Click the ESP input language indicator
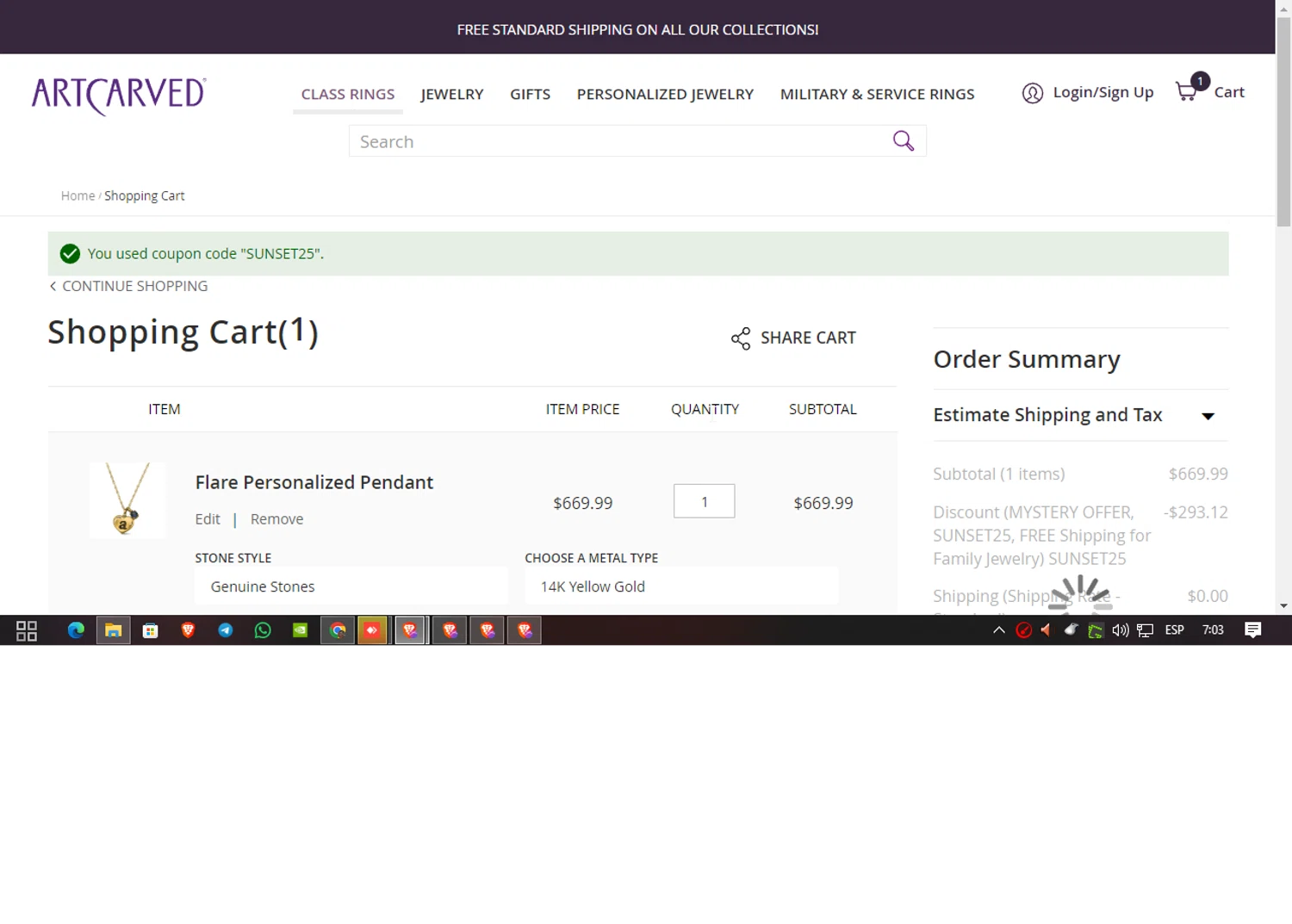 pyautogui.click(x=1174, y=630)
